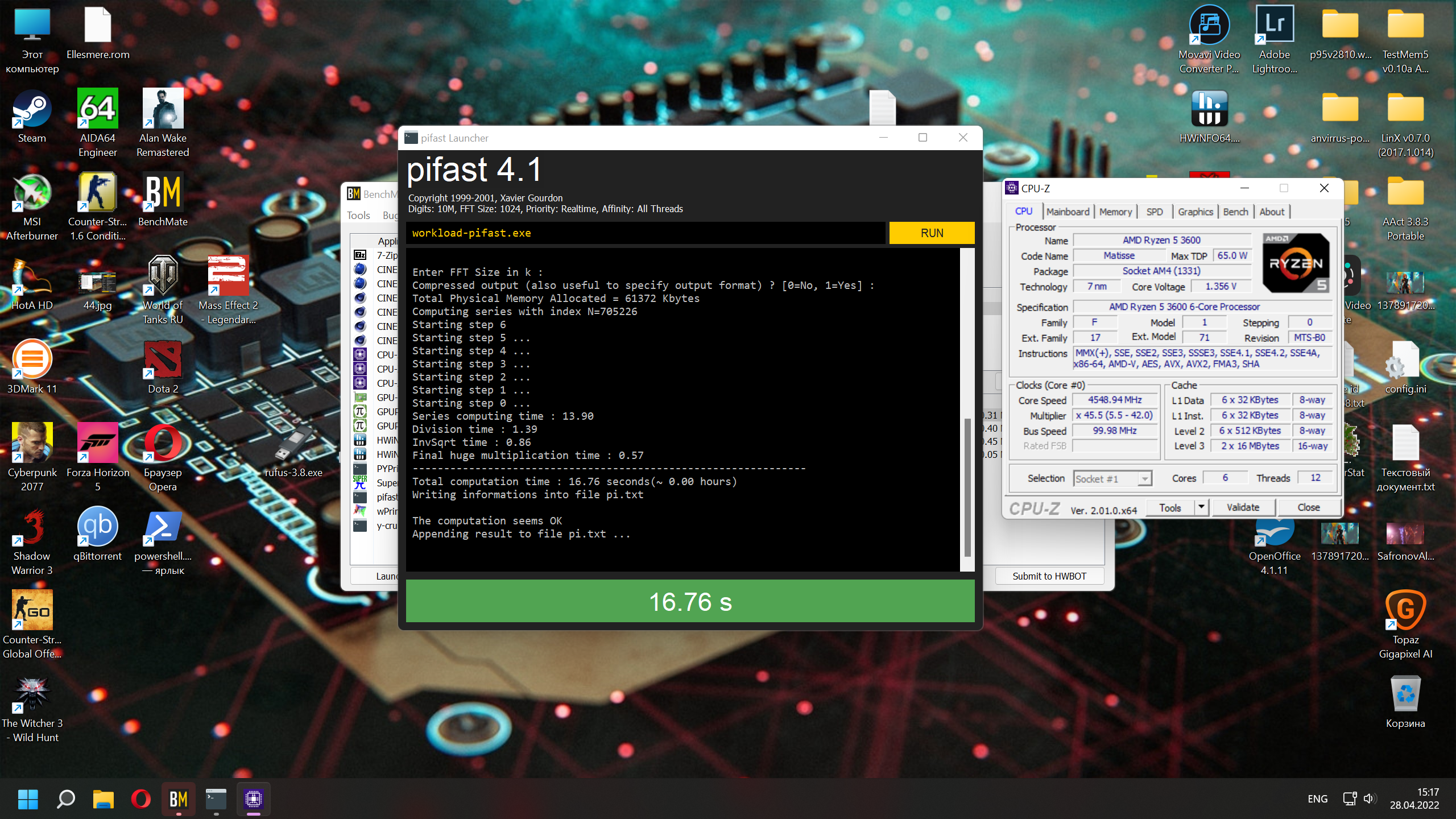1456x819 pixels.
Task: Open the Bench tab in CPU-Z
Action: pos(1235,212)
